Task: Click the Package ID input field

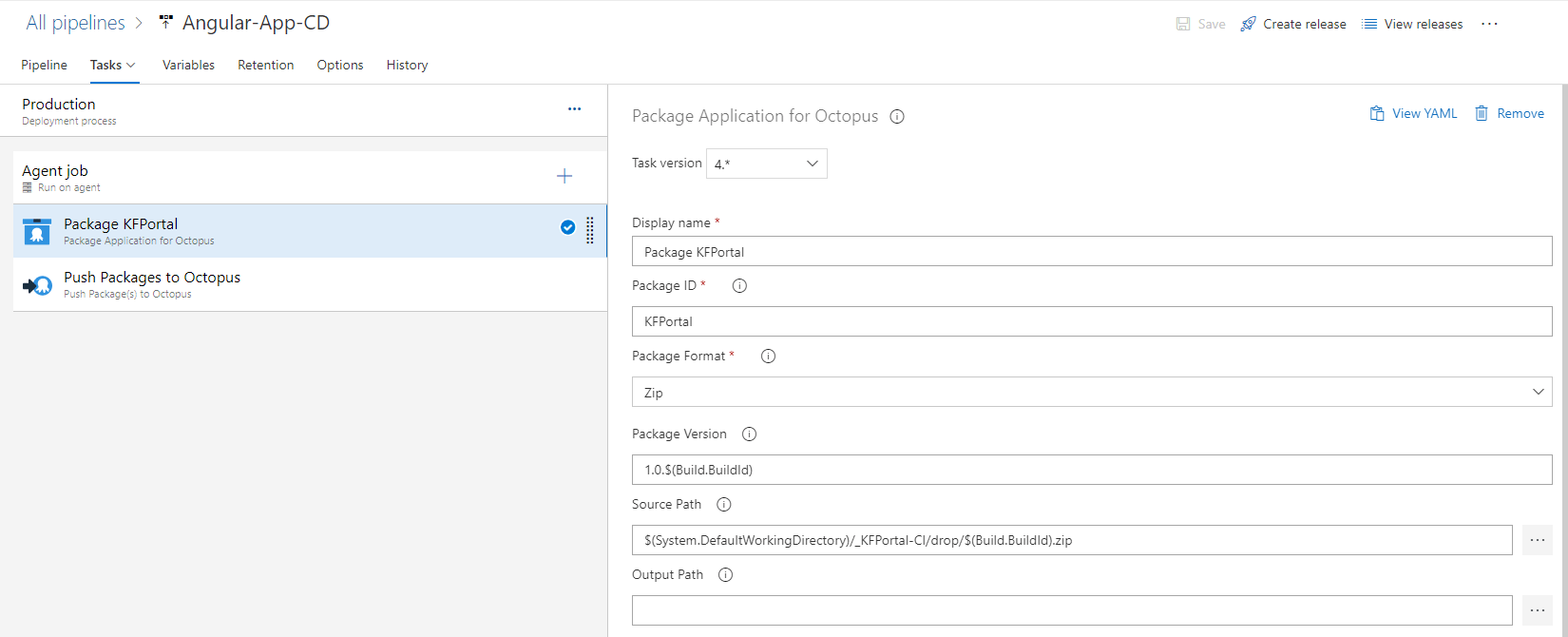Action: 1092,321
